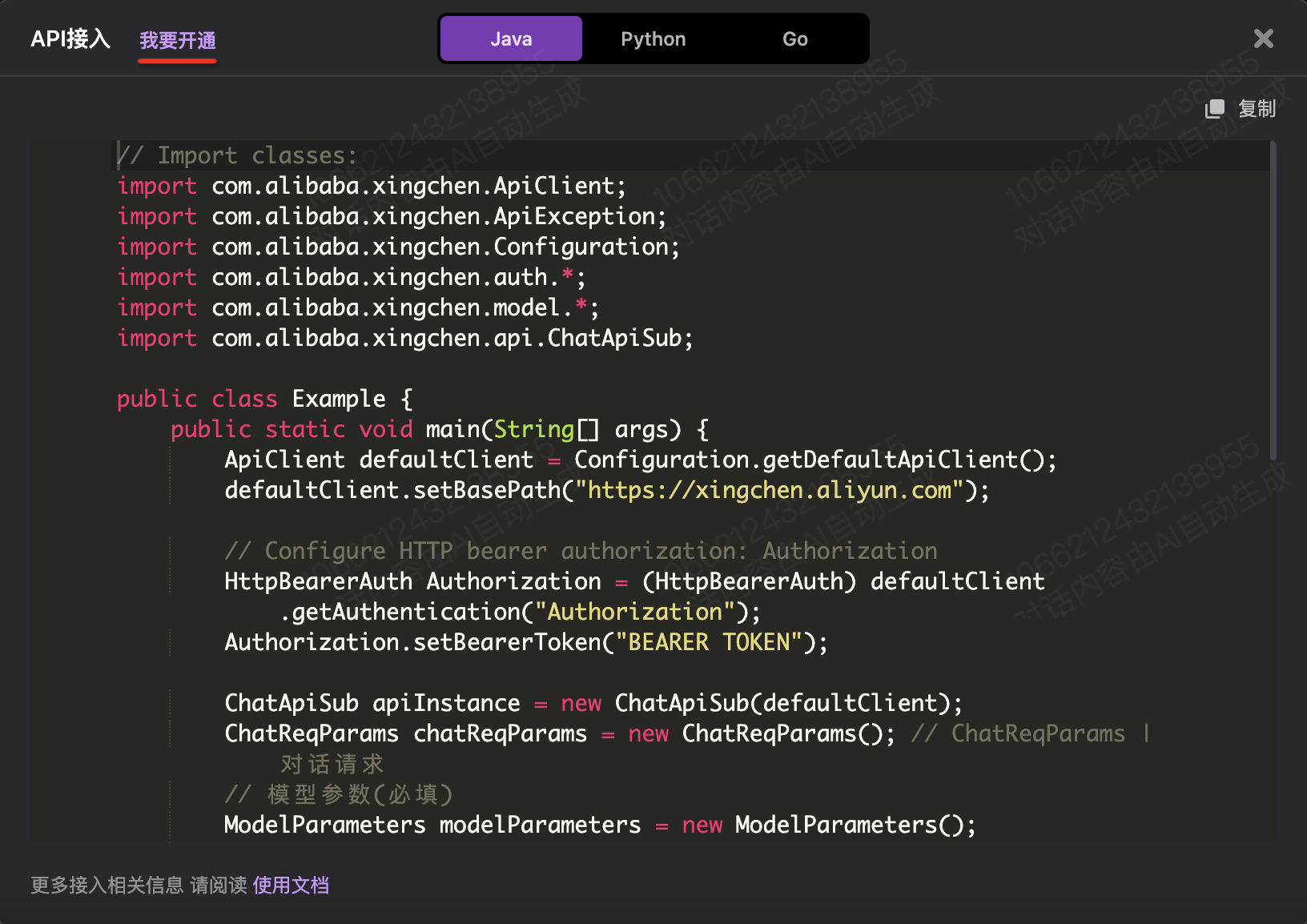
Task: Click the import xingchen.auth.* line
Action: point(352,277)
